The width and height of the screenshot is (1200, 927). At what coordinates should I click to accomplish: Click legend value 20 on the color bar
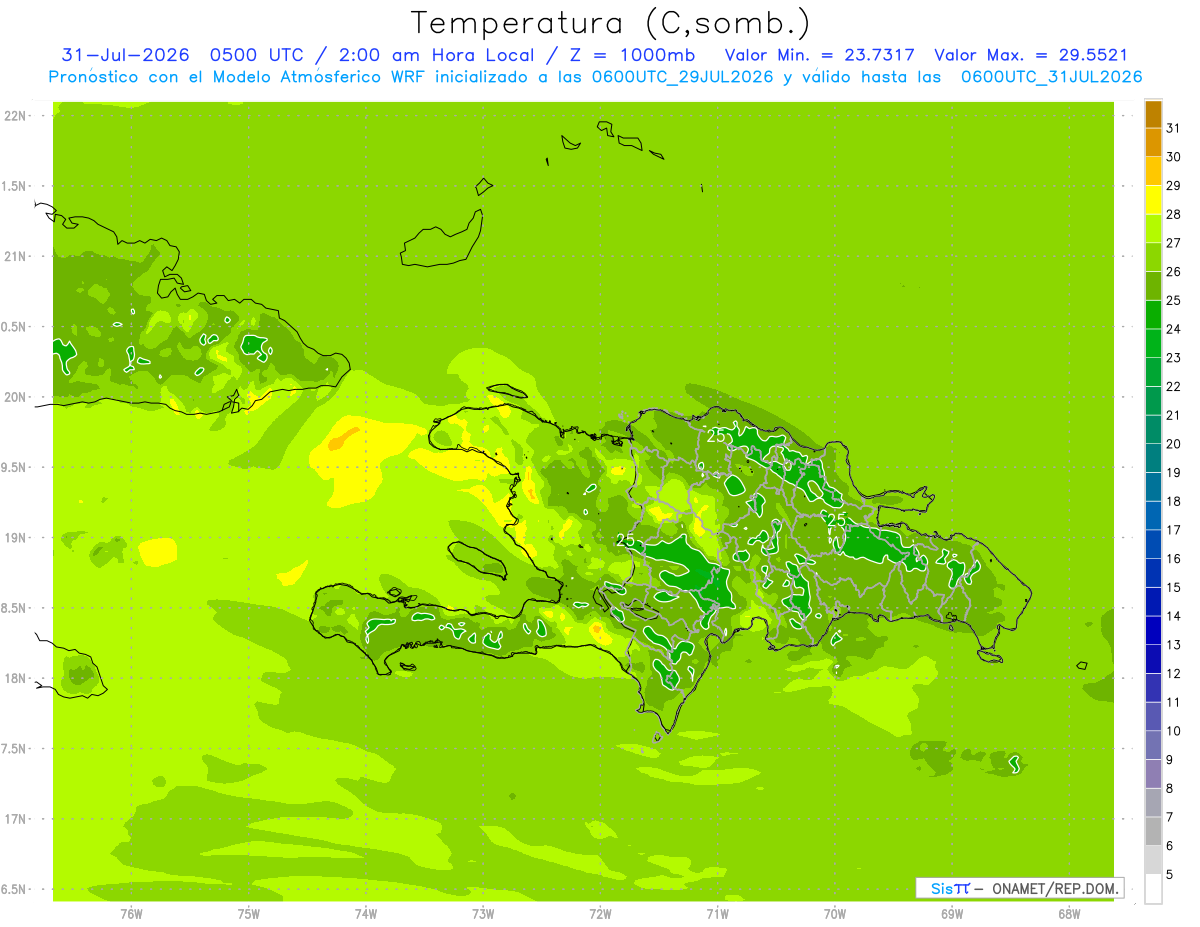click(x=1173, y=444)
